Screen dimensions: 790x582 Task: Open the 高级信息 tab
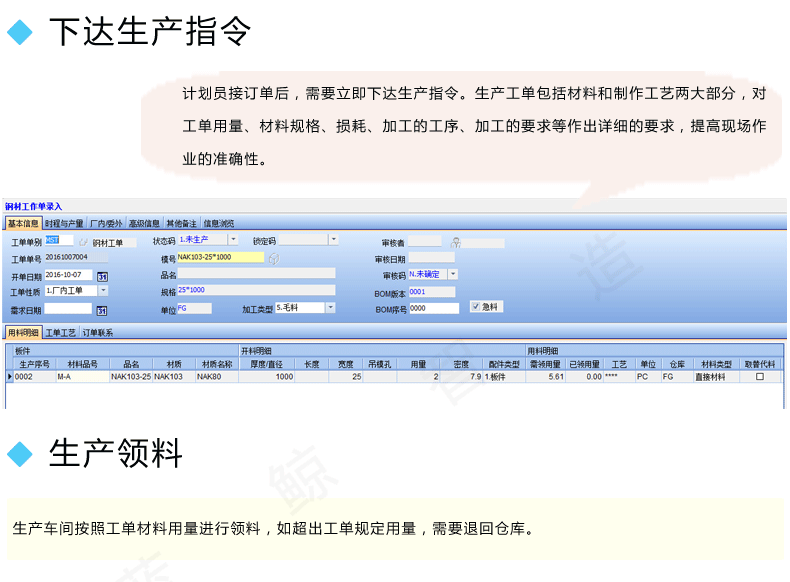(x=144, y=223)
